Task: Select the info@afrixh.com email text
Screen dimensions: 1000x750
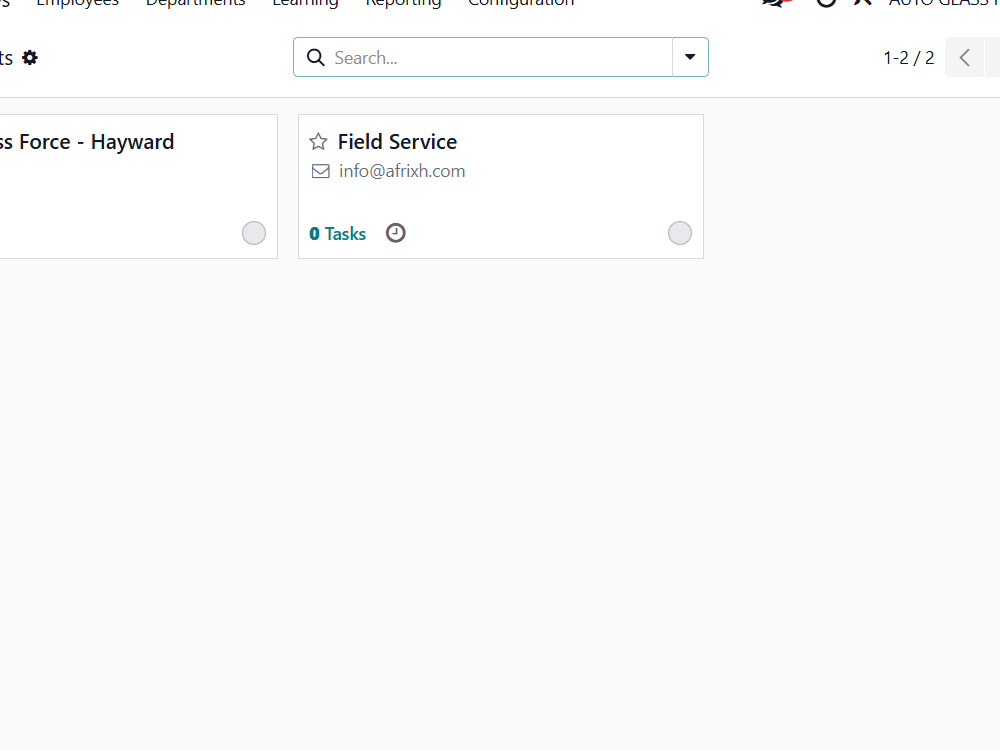Action: click(x=402, y=171)
